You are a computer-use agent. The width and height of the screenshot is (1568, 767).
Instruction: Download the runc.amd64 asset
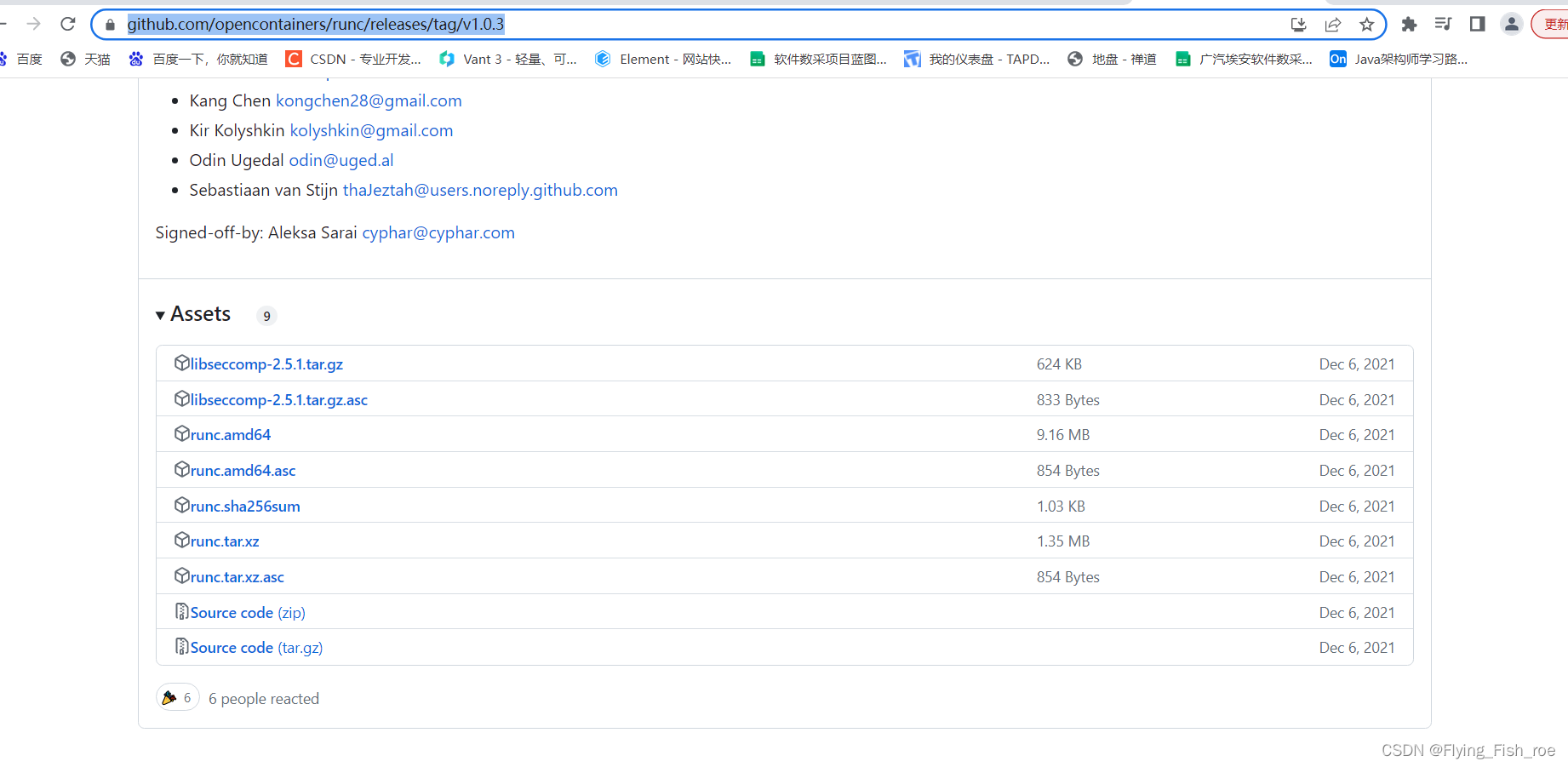tap(230, 434)
